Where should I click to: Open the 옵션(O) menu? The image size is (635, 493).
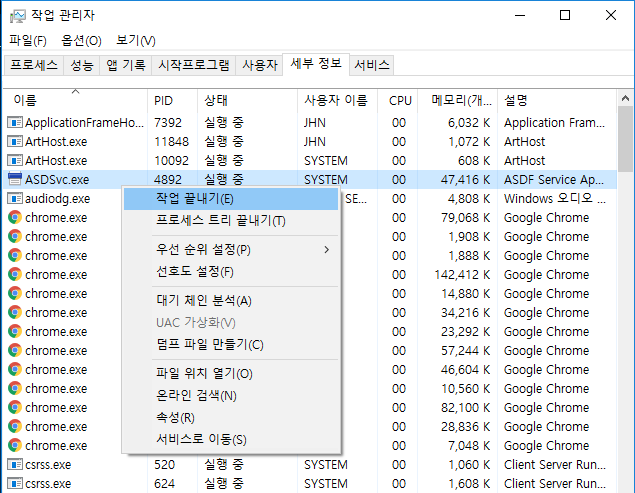(x=81, y=41)
